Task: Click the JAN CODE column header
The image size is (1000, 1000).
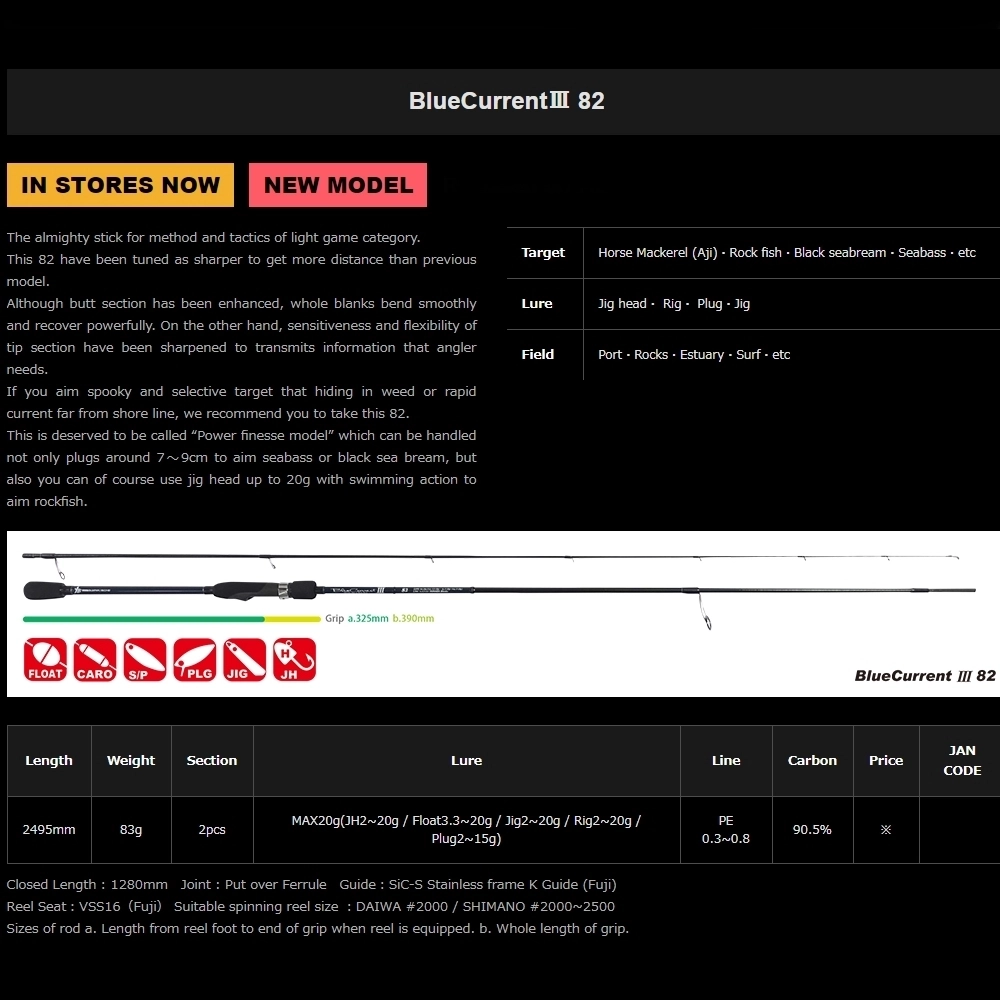Action: [962, 760]
